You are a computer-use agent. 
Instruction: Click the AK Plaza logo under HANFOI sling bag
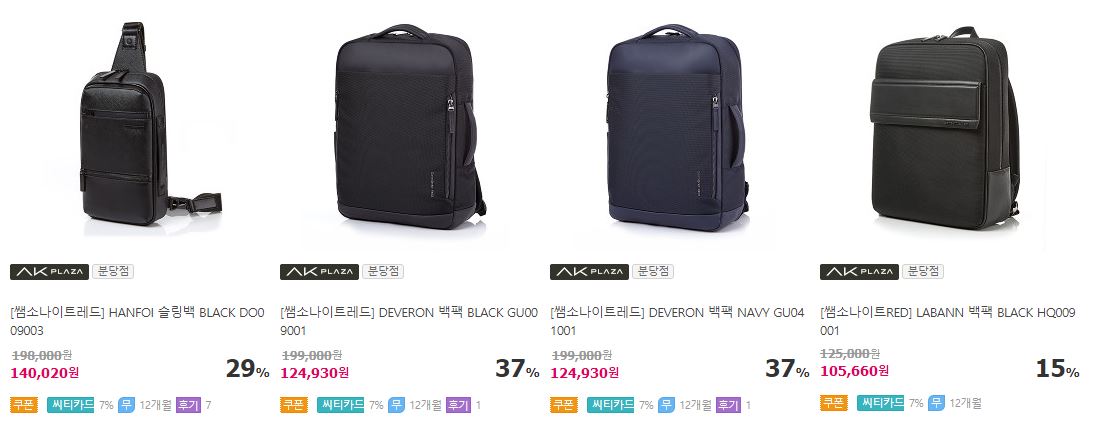tap(49, 272)
